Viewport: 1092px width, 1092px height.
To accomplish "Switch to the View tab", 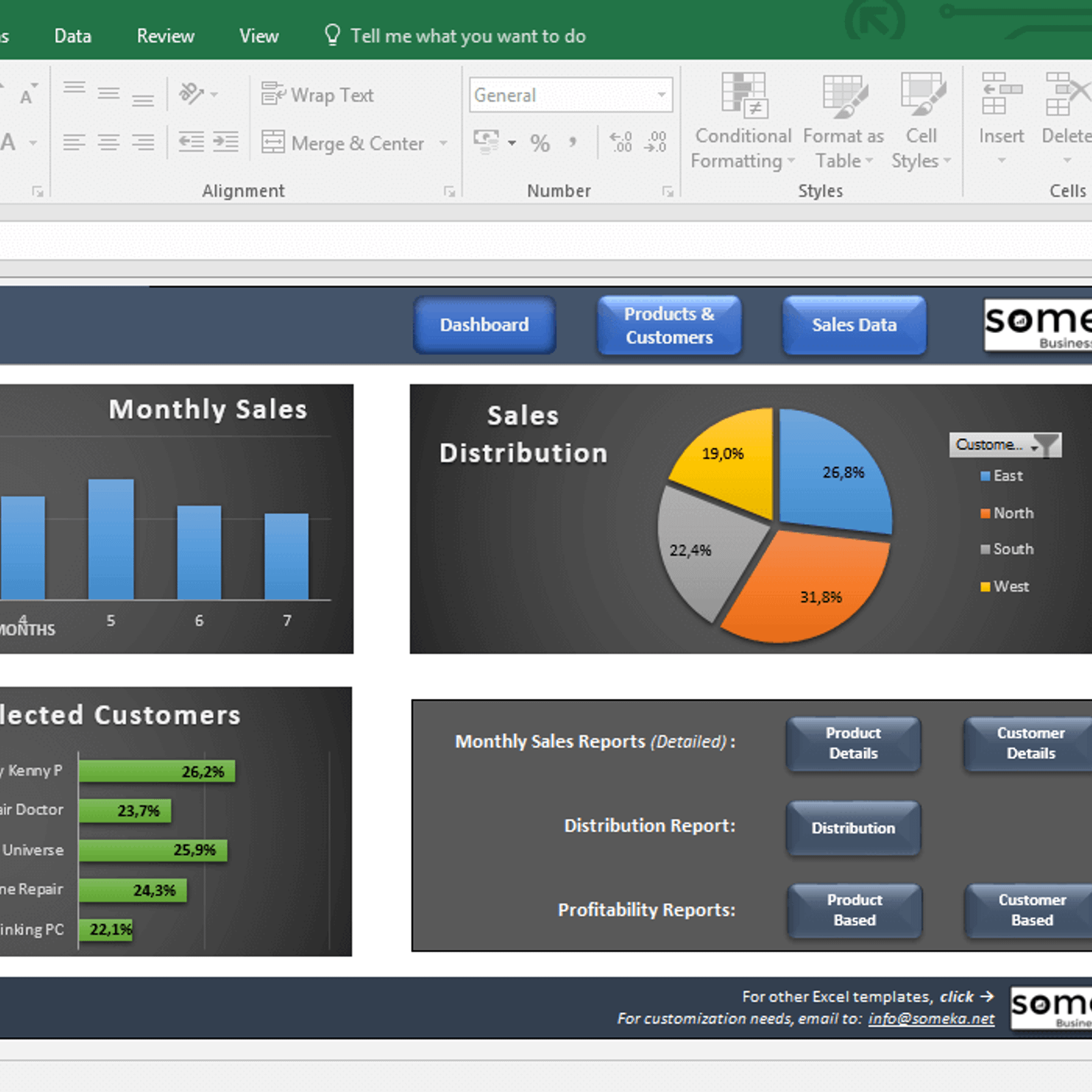I will pyautogui.click(x=259, y=36).
